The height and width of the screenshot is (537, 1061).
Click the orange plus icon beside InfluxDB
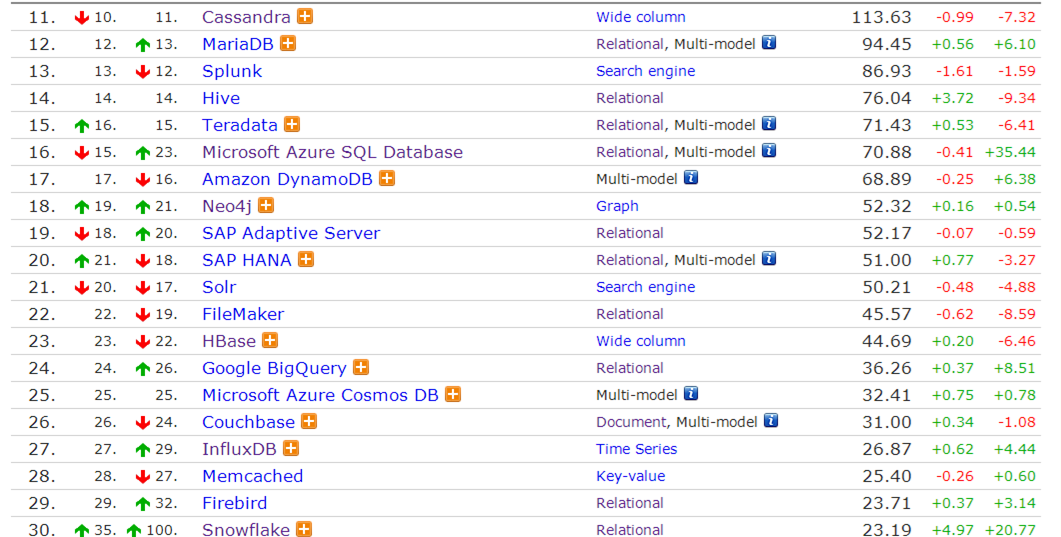click(291, 448)
